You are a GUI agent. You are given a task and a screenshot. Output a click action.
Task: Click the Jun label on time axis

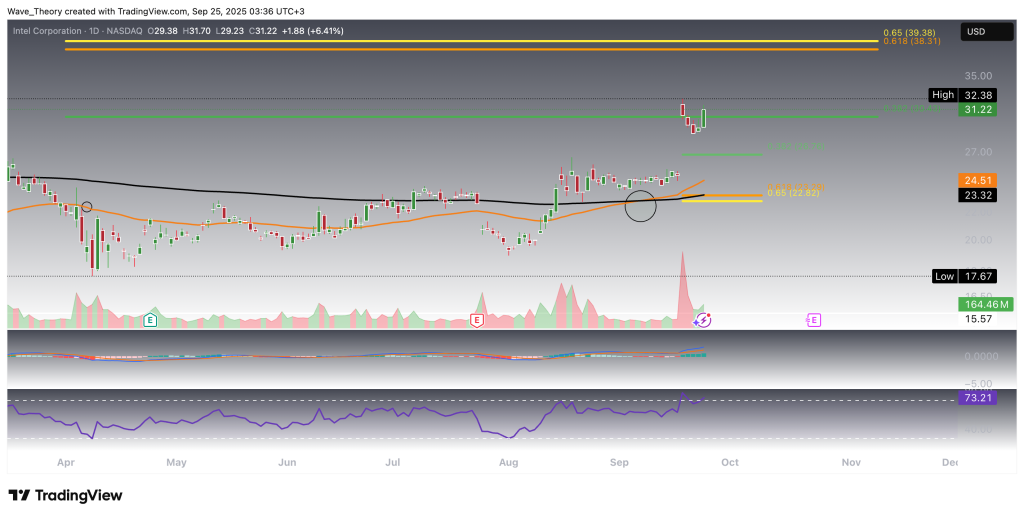pyautogui.click(x=287, y=462)
